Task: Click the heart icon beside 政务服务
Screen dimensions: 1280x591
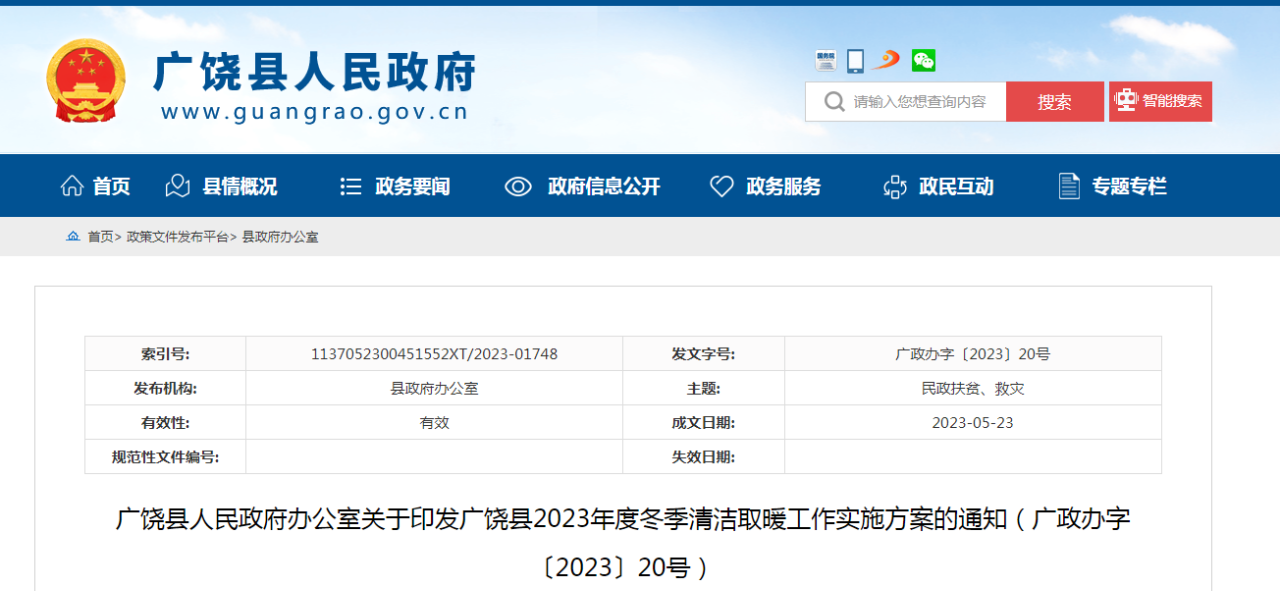Action: [722, 186]
